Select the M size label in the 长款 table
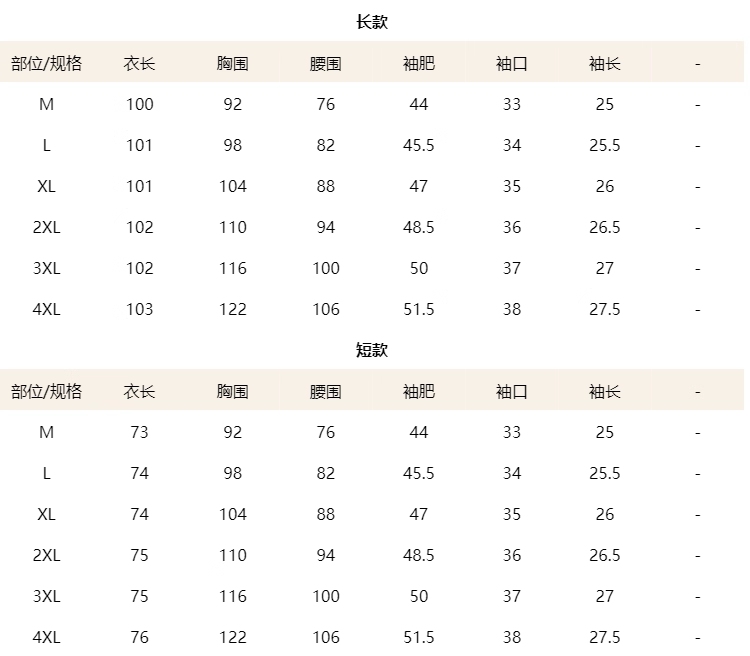 coord(47,104)
